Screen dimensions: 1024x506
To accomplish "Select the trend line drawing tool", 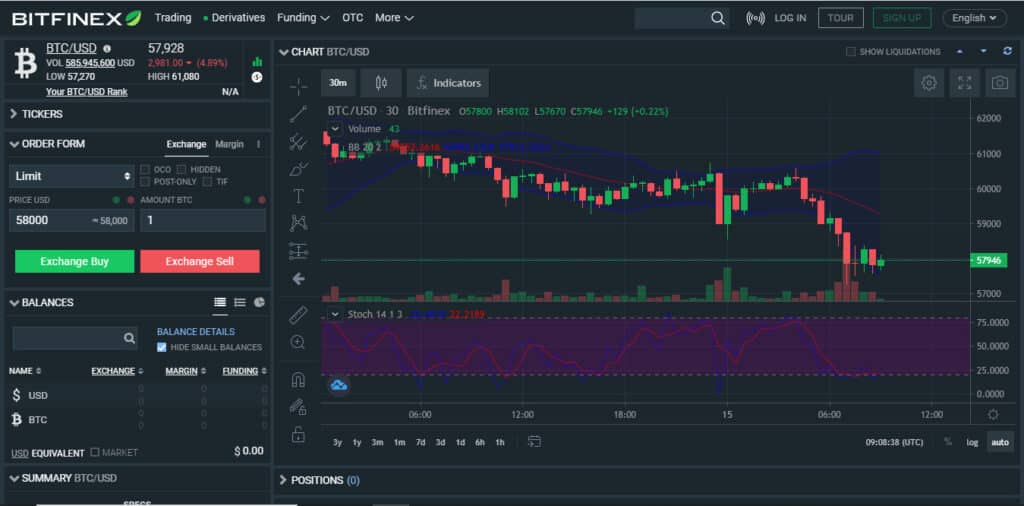I will 298,114.
